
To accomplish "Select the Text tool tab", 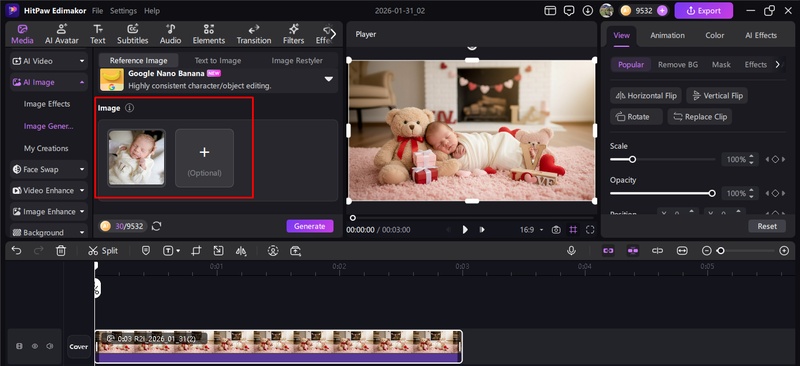I will (x=97, y=34).
